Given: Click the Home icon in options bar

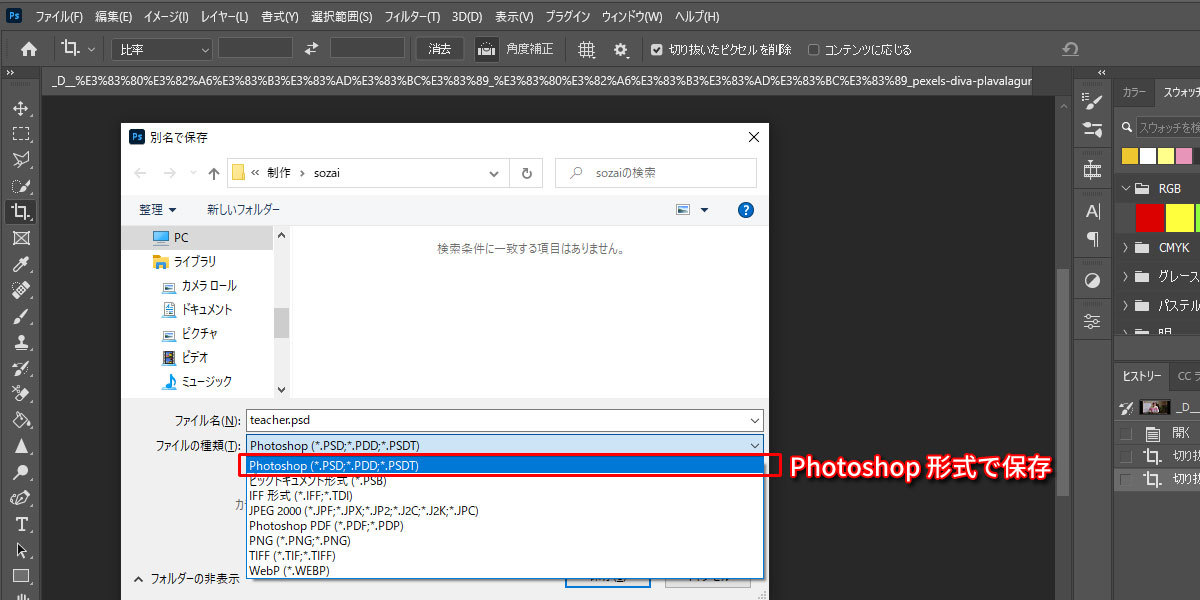Looking at the screenshot, I should (29, 49).
